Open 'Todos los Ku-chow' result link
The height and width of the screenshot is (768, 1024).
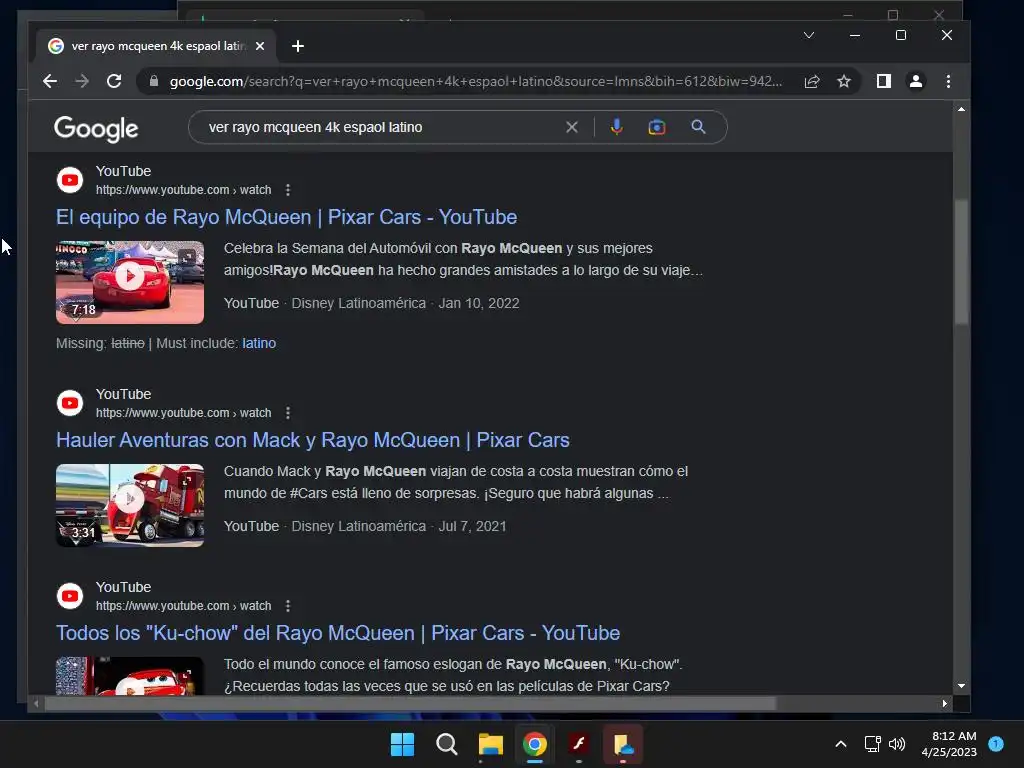click(x=338, y=633)
